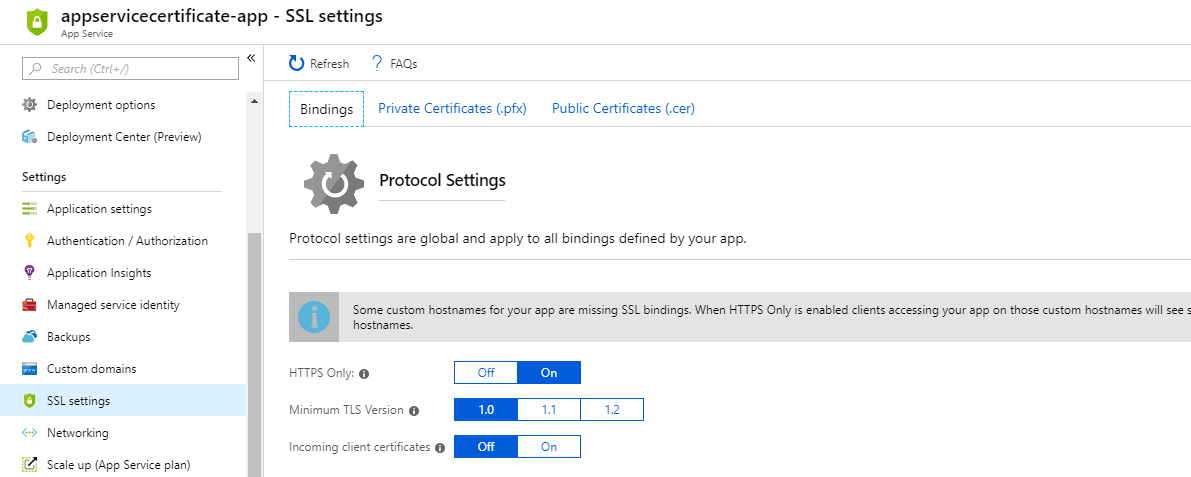
Task: Enable Incoming client certificates with On
Action: point(548,447)
